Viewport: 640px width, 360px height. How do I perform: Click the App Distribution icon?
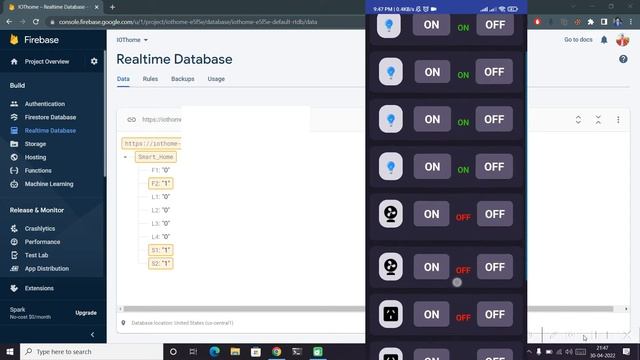(14, 269)
